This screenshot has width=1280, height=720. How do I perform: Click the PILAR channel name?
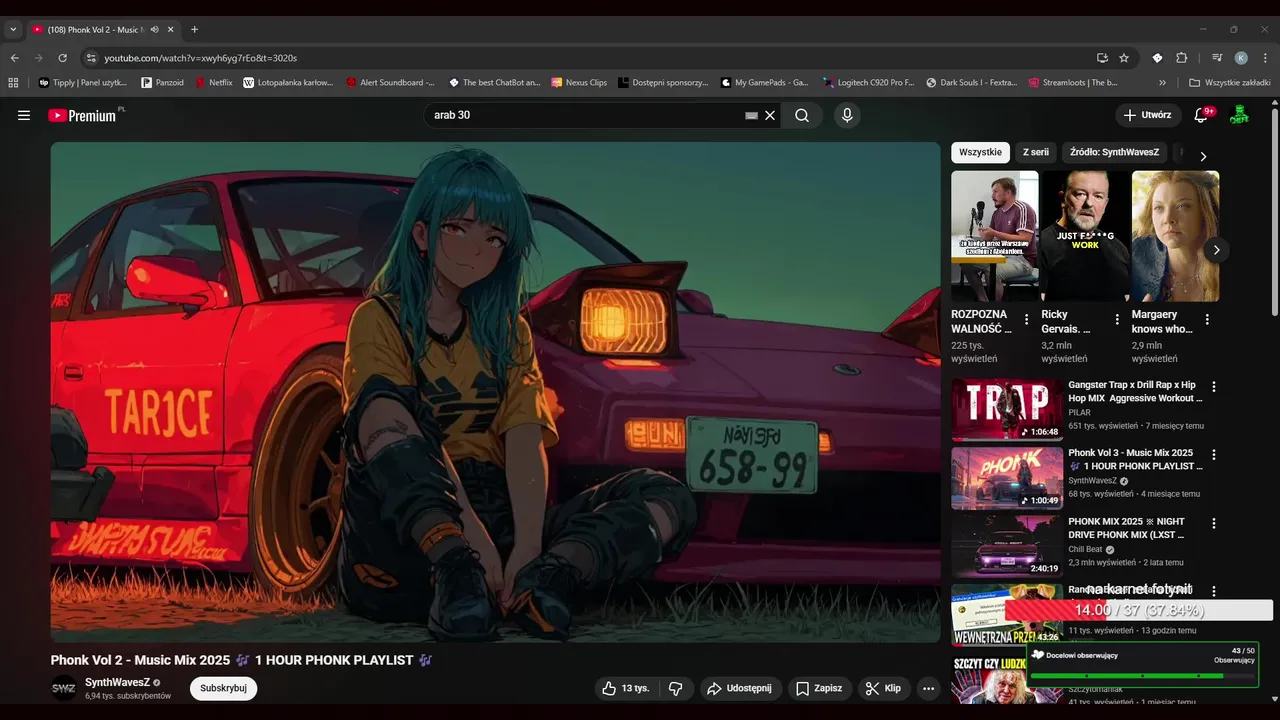click(x=1079, y=412)
